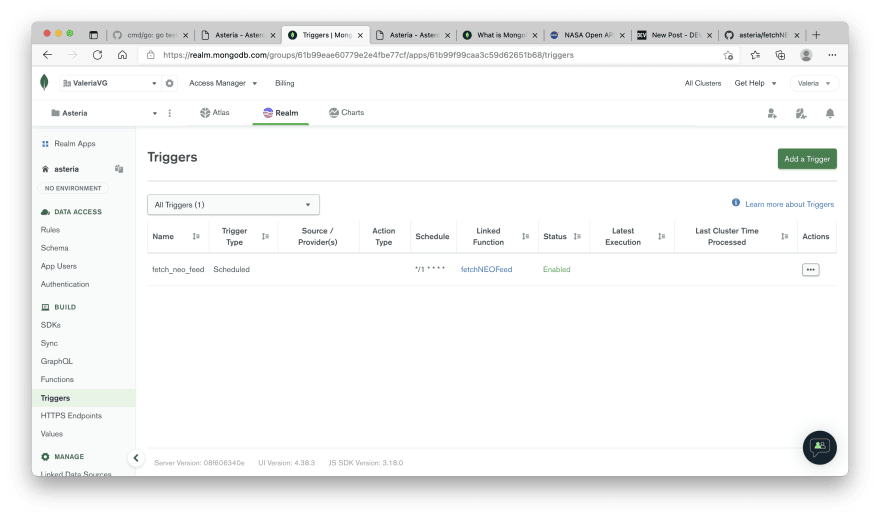Image resolution: width=880 pixels, height=518 pixels.
Task: Reload the current page
Action: pos(98,55)
